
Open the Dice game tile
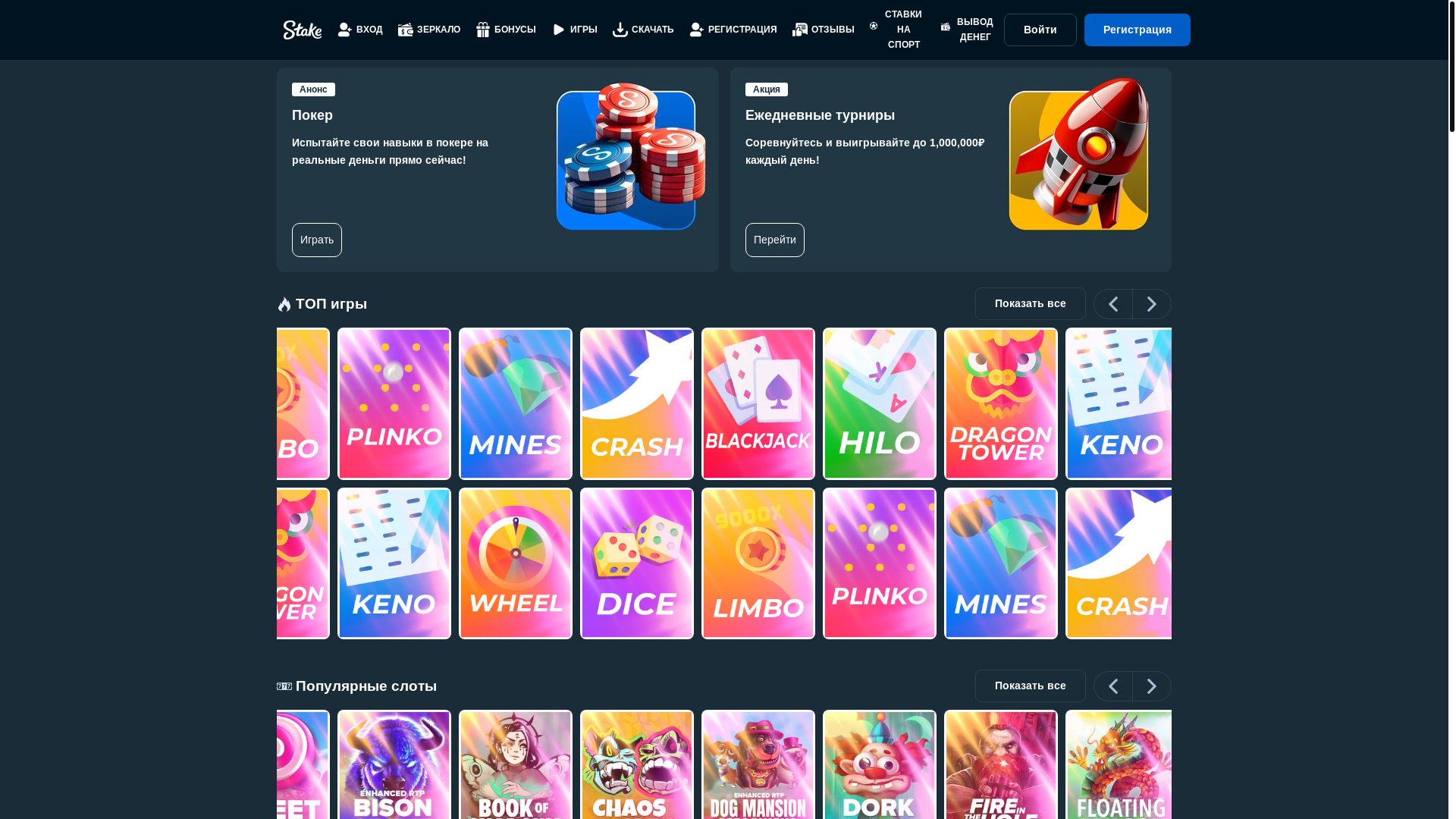pyautogui.click(x=637, y=563)
